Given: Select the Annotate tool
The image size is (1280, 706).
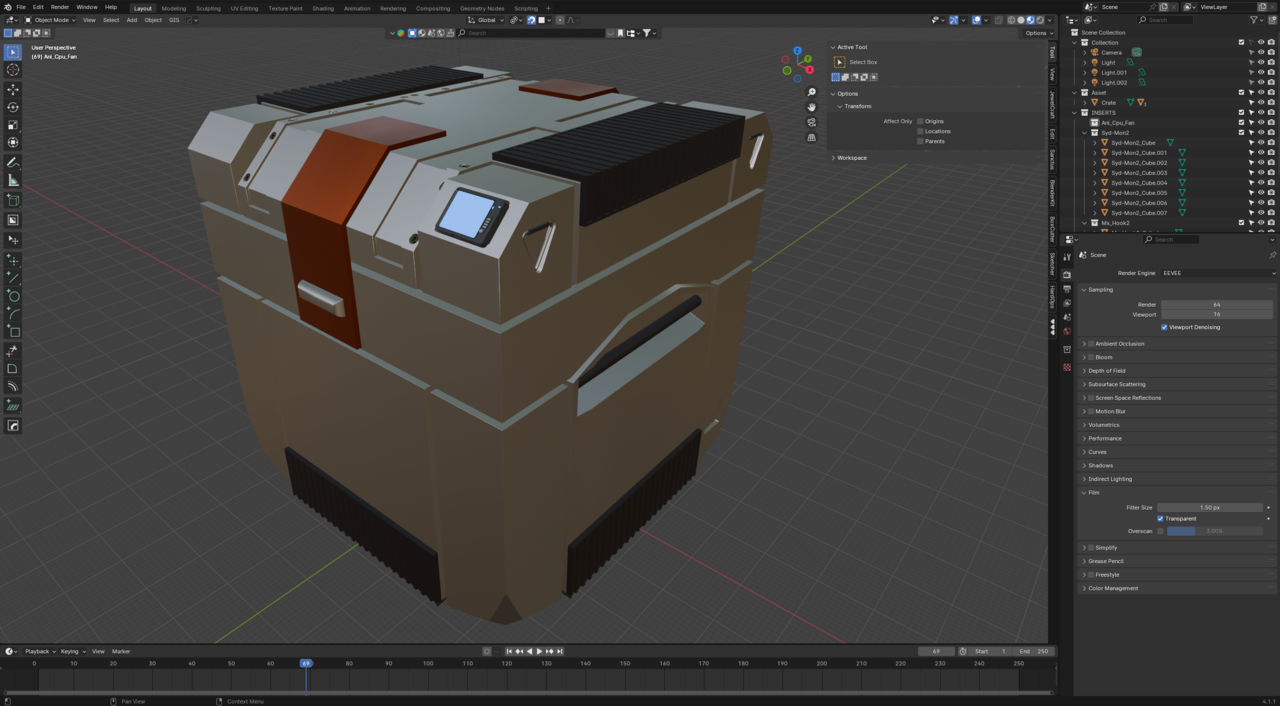Looking at the screenshot, I should 13,162.
